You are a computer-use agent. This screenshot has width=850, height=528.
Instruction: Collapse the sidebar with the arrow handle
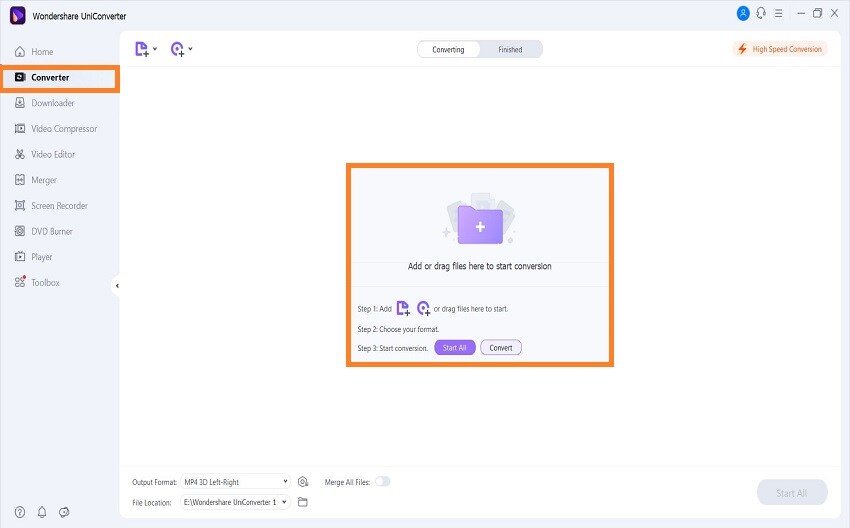pyautogui.click(x=117, y=286)
